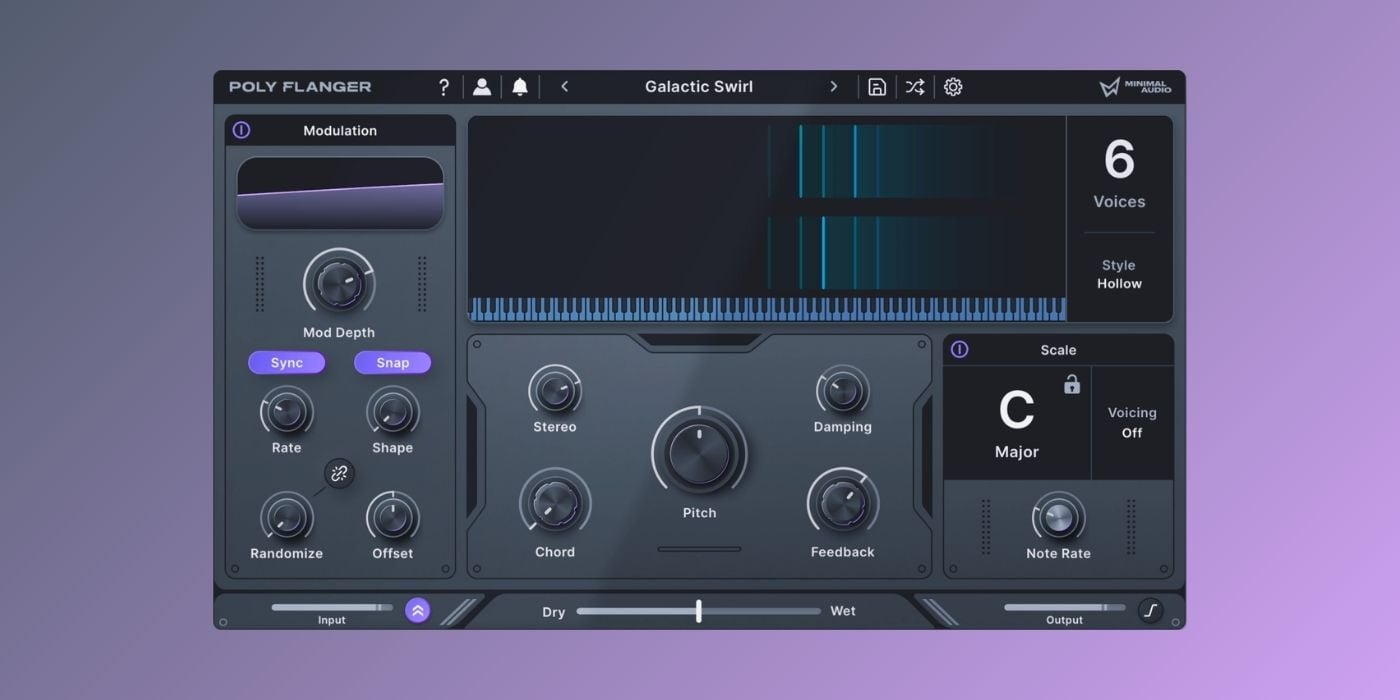Click the user account icon
Image resolution: width=1400 pixels, height=700 pixels.
point(482,87)
